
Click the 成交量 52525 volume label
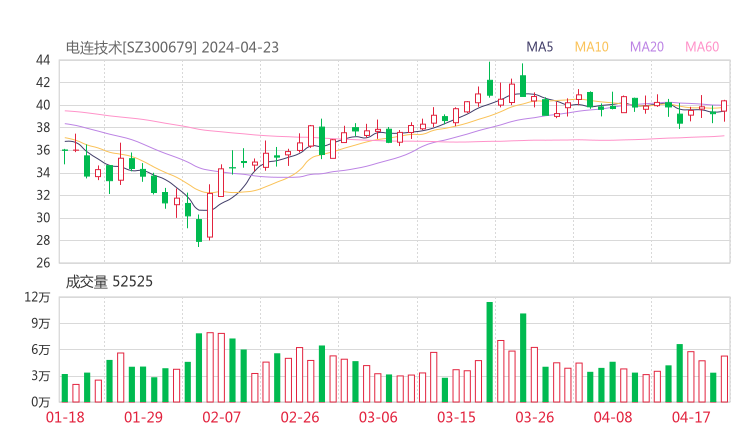(x=109, y=282)
